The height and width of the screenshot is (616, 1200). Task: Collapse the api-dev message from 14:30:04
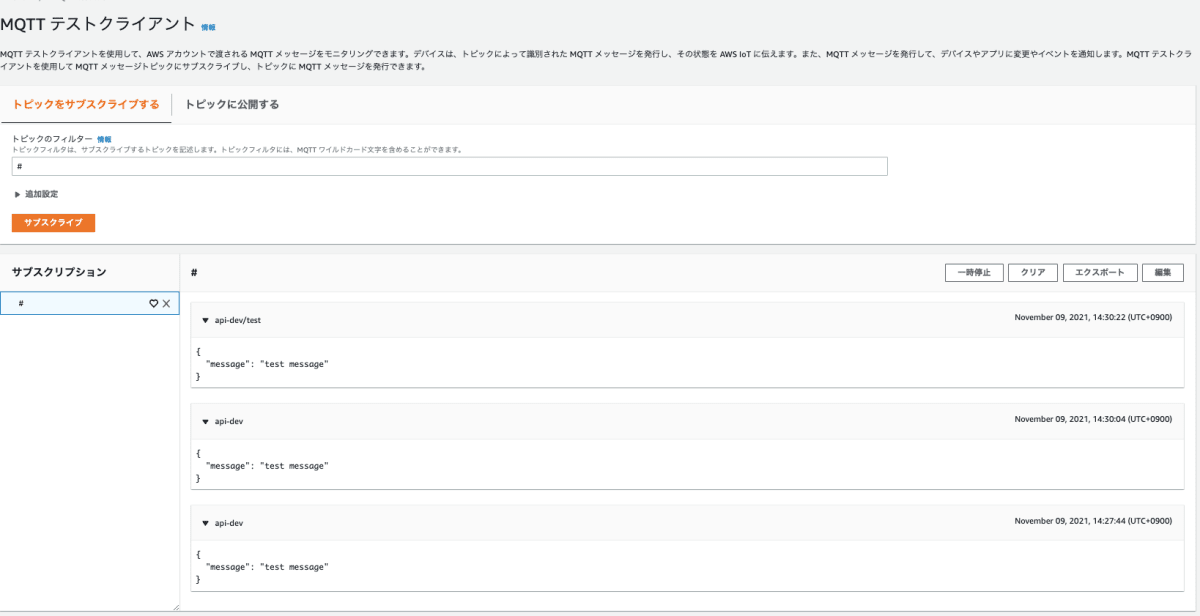click(205, 421)
